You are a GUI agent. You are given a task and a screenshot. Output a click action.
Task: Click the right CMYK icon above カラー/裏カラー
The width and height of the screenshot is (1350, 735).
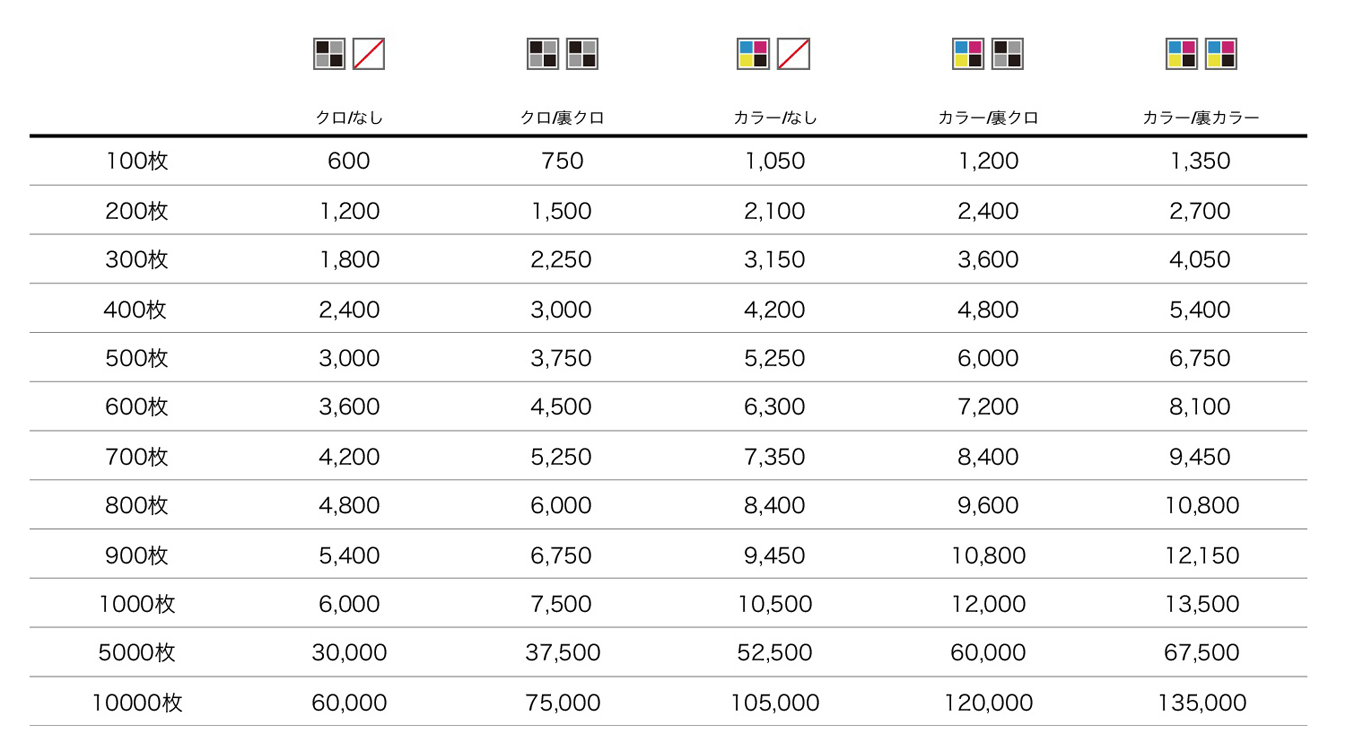pos(1221,54)
